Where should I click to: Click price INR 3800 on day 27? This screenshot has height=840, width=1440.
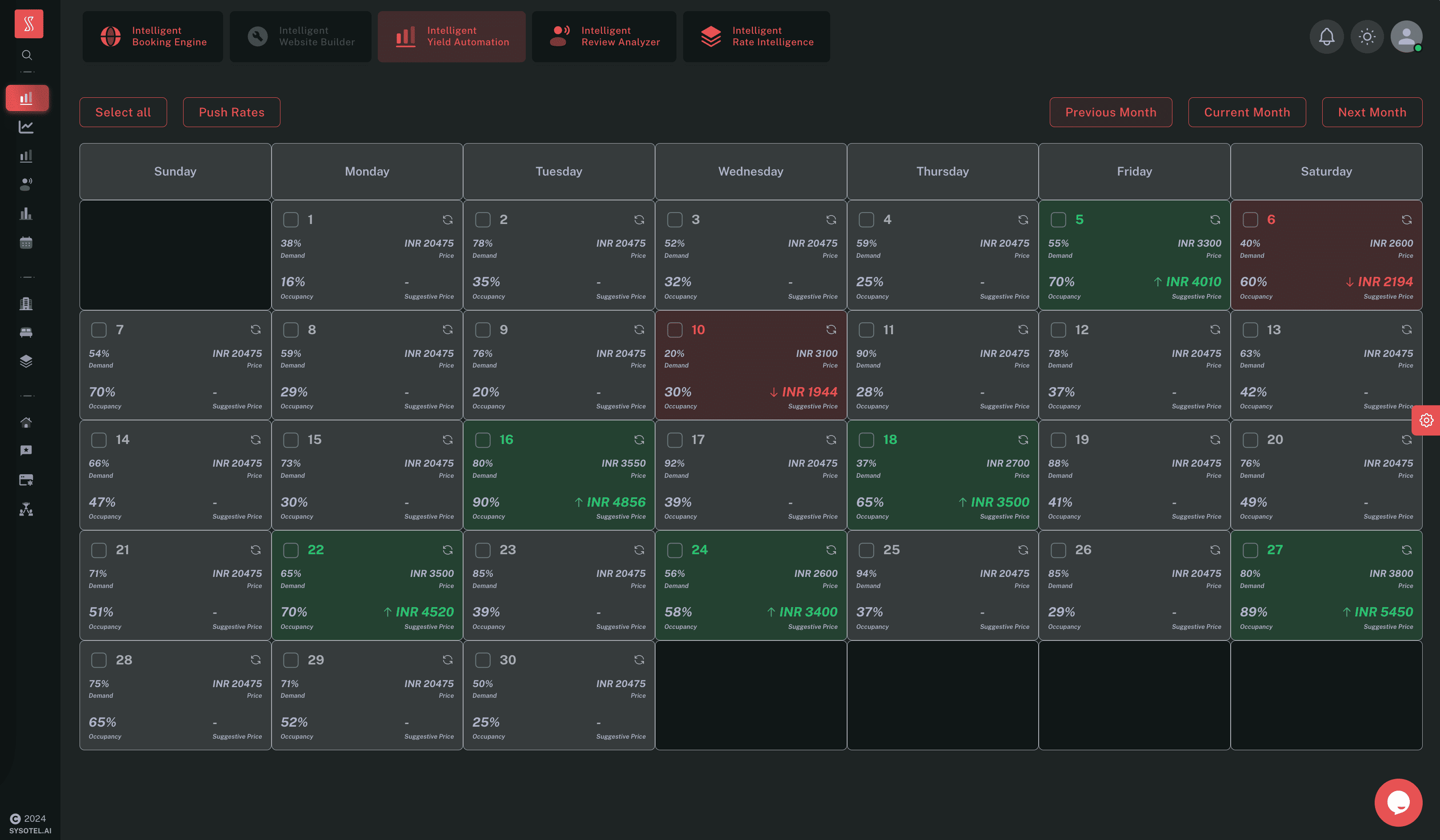point(1391,573)
